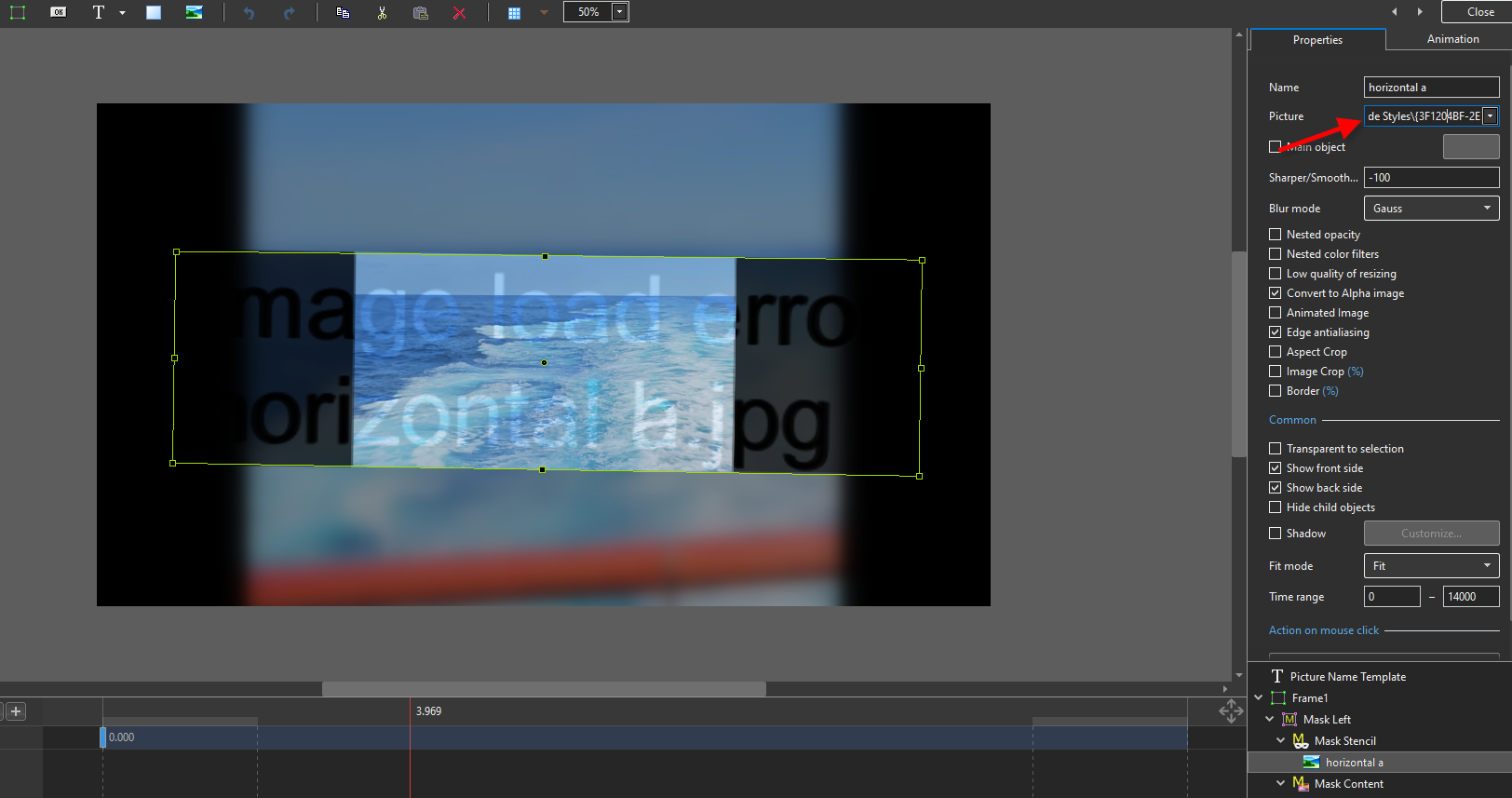Uncheck Convert to Alpha image
The height and width of the screenshot is (798, 1512).
point(1276,293)
